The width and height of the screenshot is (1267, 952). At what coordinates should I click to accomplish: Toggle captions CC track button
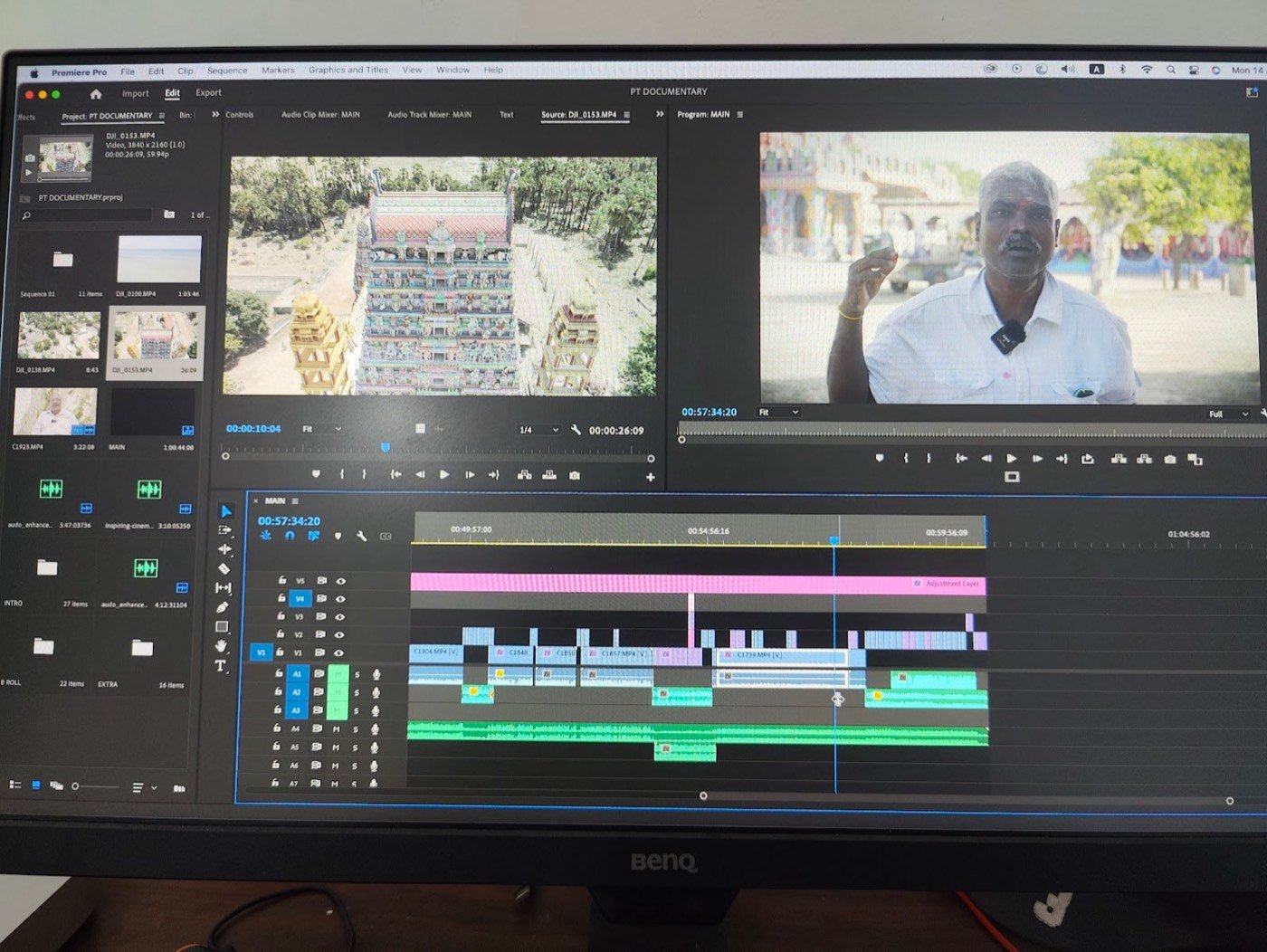point(386,537)
